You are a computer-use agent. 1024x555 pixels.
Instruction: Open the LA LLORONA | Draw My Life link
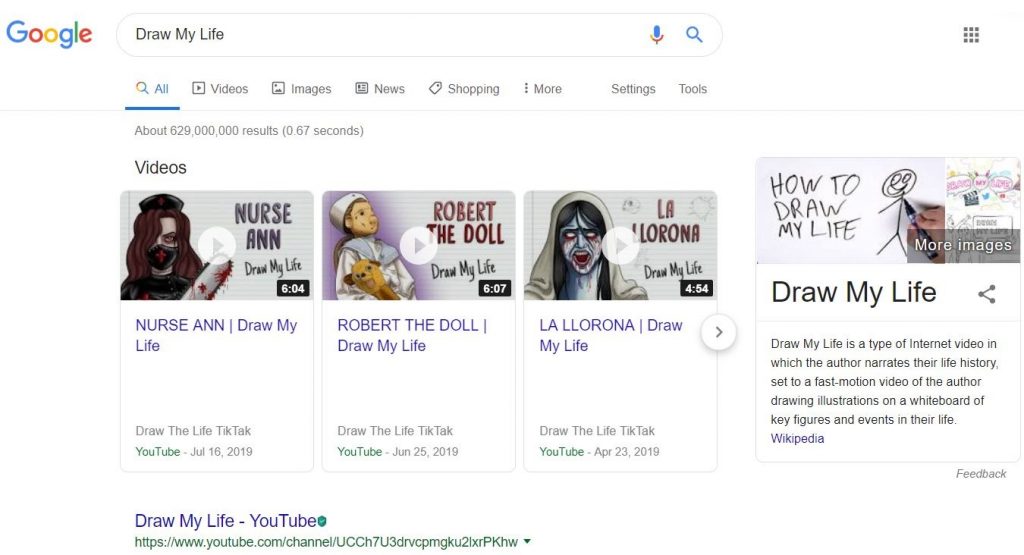pos(611,335)
